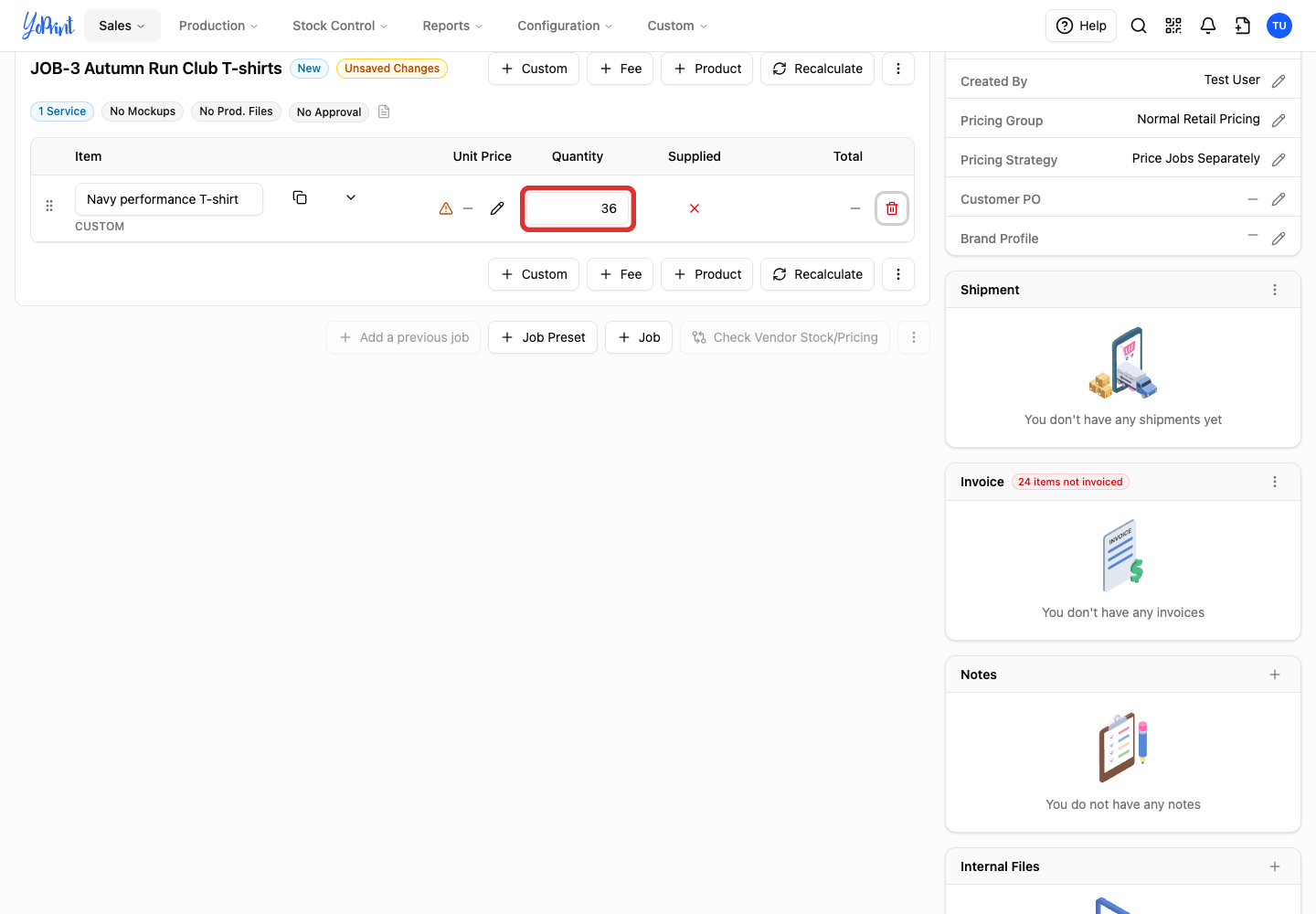
Task: Add a Job Preset
Action: (543, 337)
